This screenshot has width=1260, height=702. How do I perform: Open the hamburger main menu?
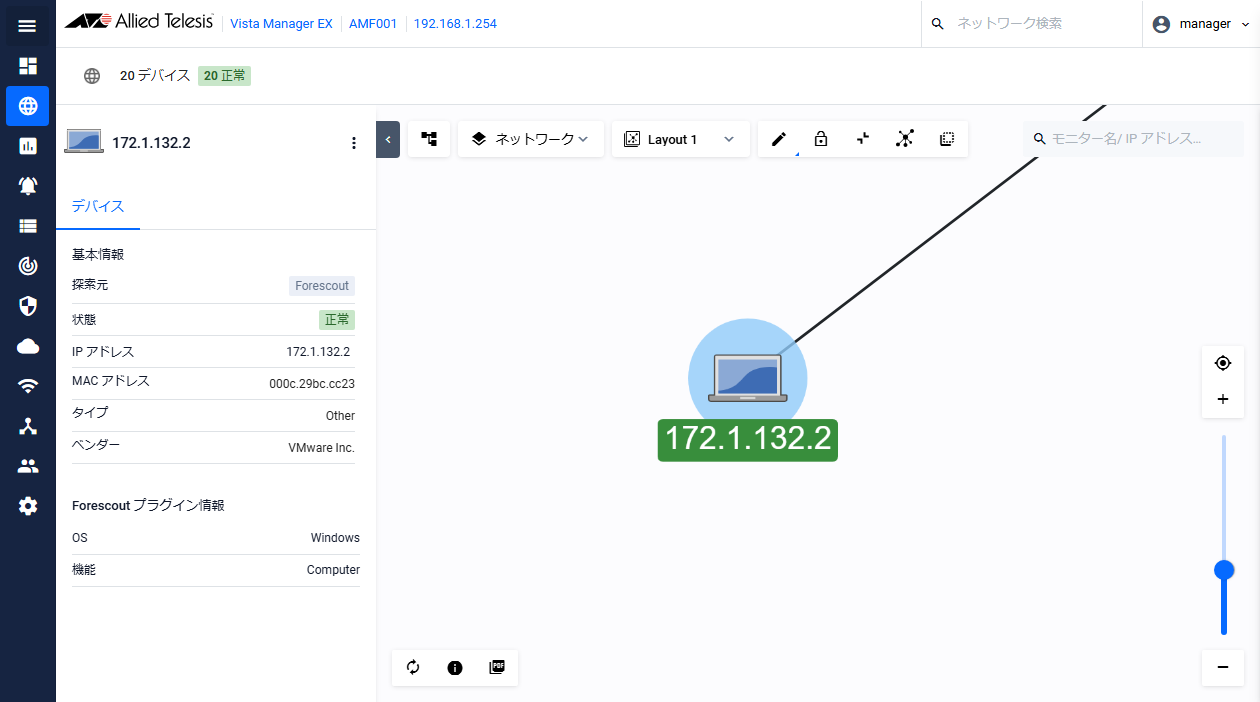(27, 25)
